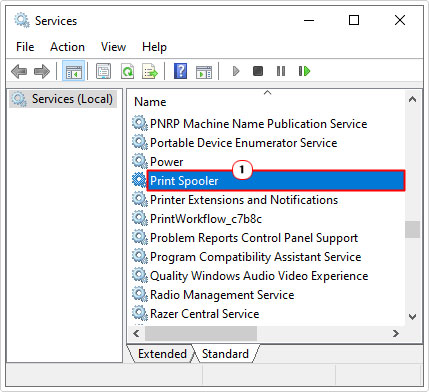Click gear icon beside Portable Device Enumerator
Image resolution: width=429 pixels, height=392 pixels.
click(x=139, y=142)
